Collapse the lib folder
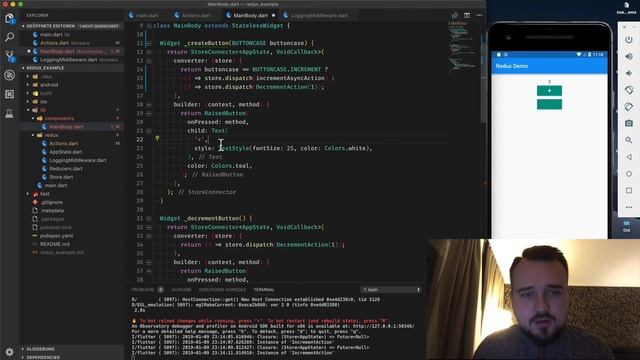Image resolution: width=640 pixels, height=360 pixels. [28, 110]
